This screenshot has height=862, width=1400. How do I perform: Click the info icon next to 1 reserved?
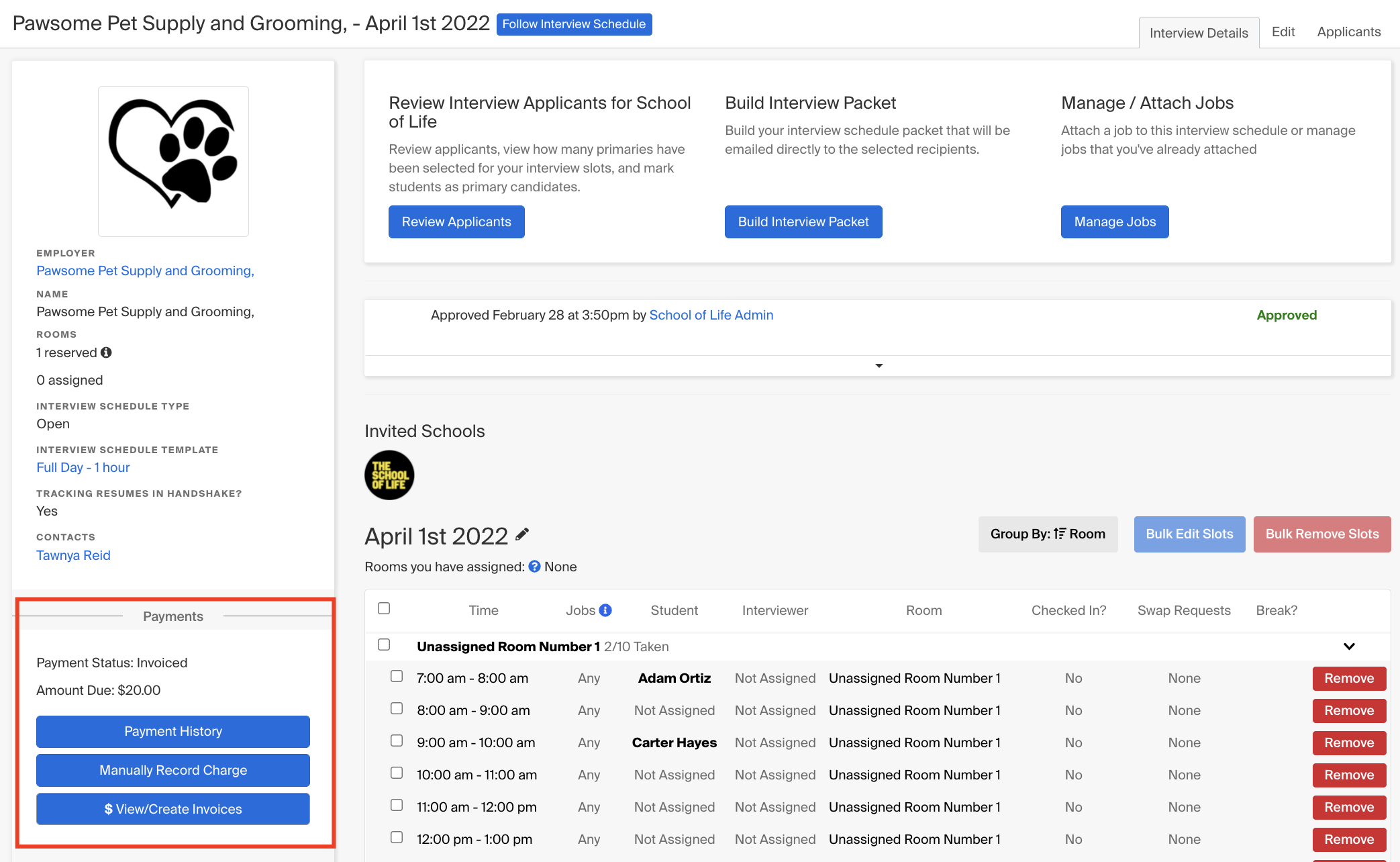[x=106, y=352]
